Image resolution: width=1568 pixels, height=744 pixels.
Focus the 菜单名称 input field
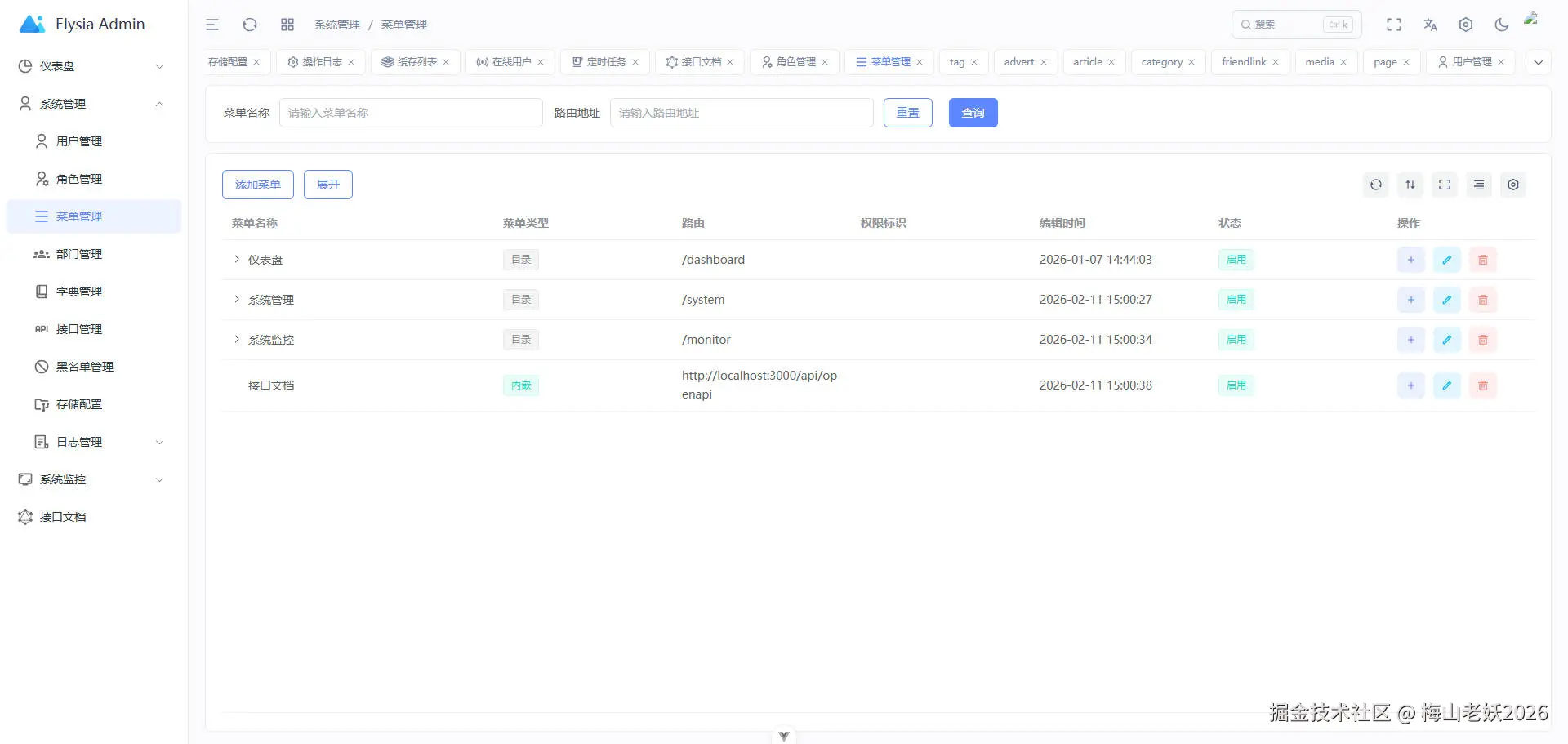pos(411,113)
